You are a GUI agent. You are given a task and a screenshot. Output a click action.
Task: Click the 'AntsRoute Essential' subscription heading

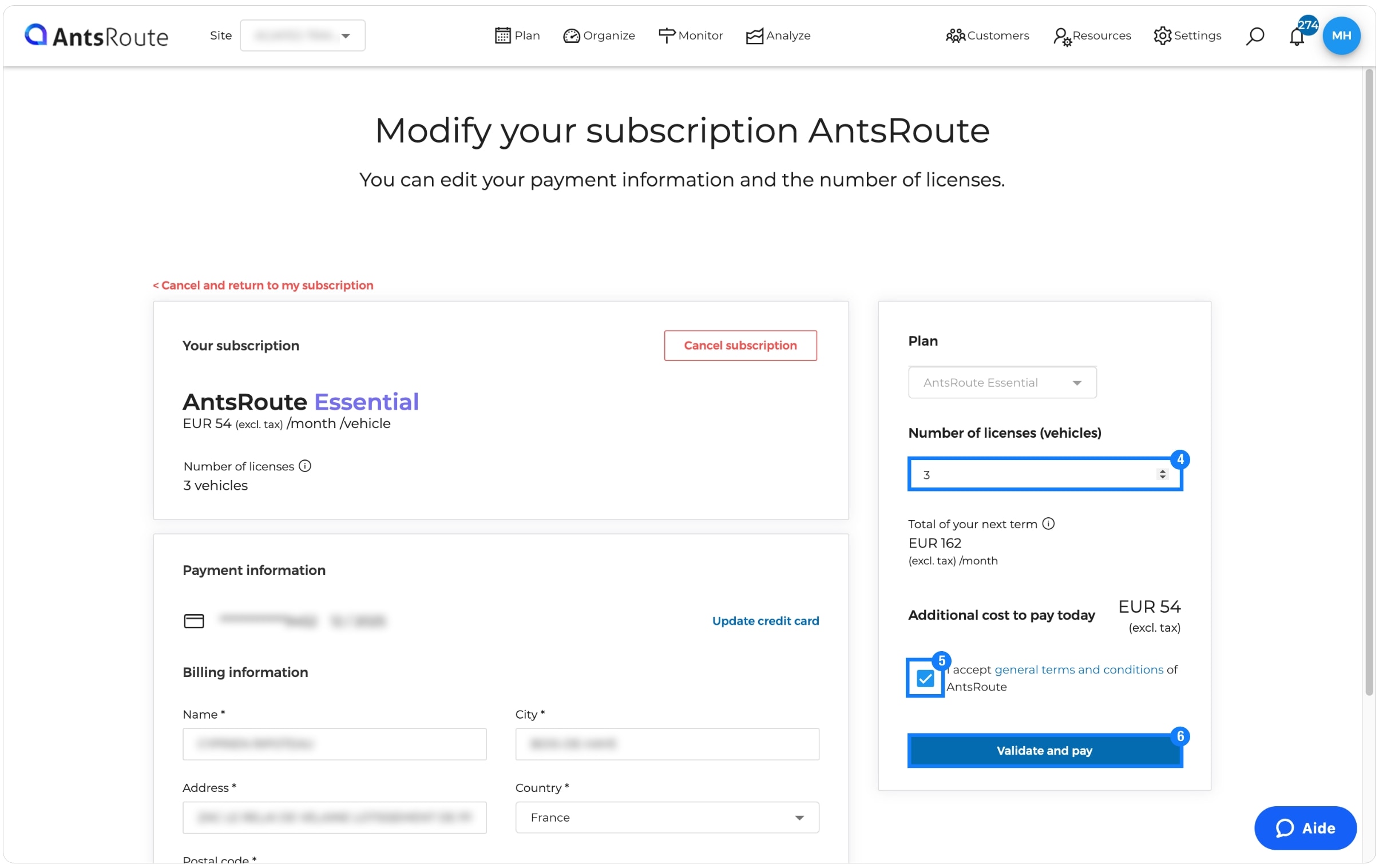click(x=300, y=401)
